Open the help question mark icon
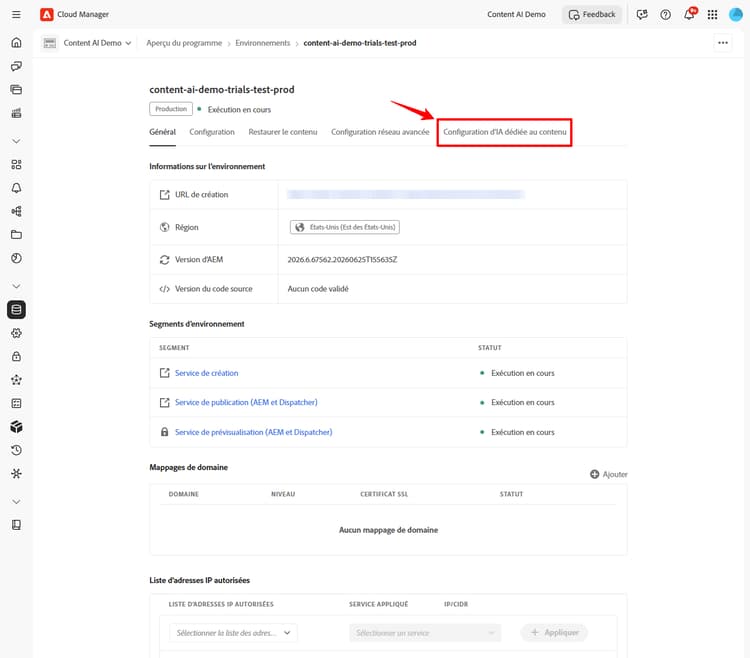 click(x=665, y=15)
